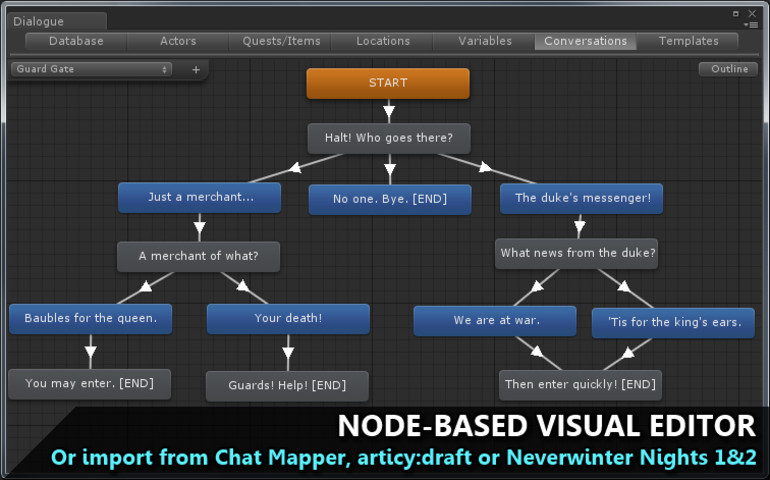This screenshot has width=770, height=480.
Task: Select the 'Halt! Who goes there?' node
Action: (x=389, y=139)
